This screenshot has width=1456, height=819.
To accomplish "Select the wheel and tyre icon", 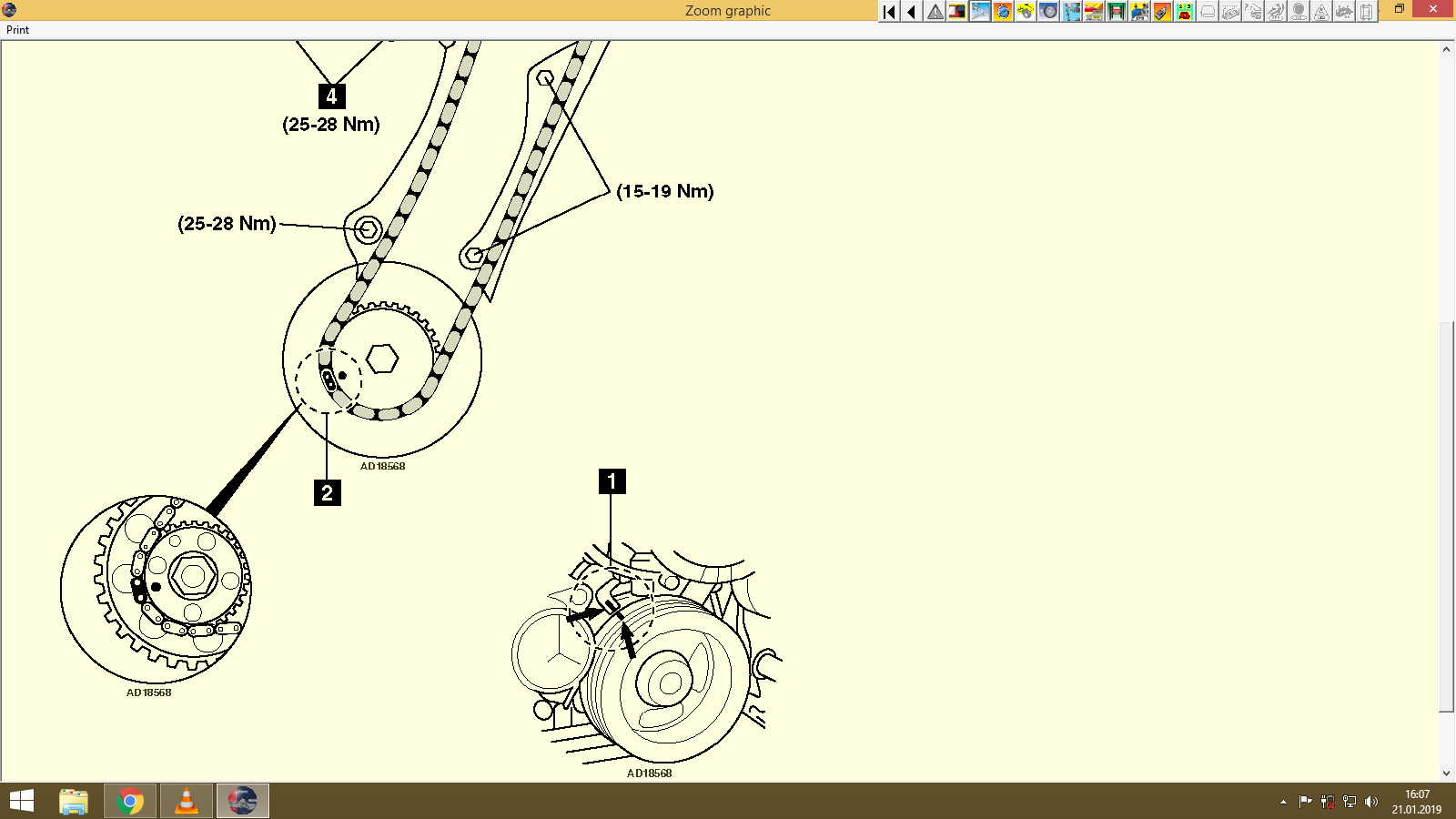I will click(x=1047, y=12).
